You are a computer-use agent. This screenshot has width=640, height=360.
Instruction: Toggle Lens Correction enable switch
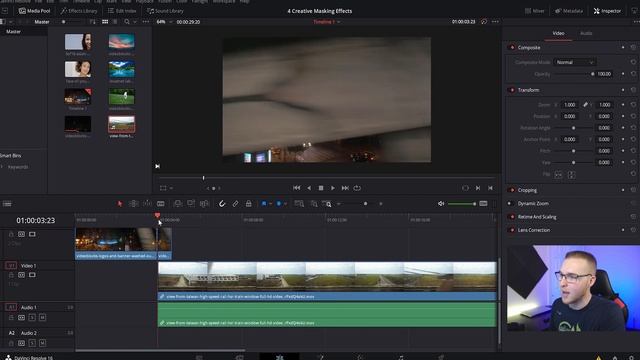pos(512,230)
